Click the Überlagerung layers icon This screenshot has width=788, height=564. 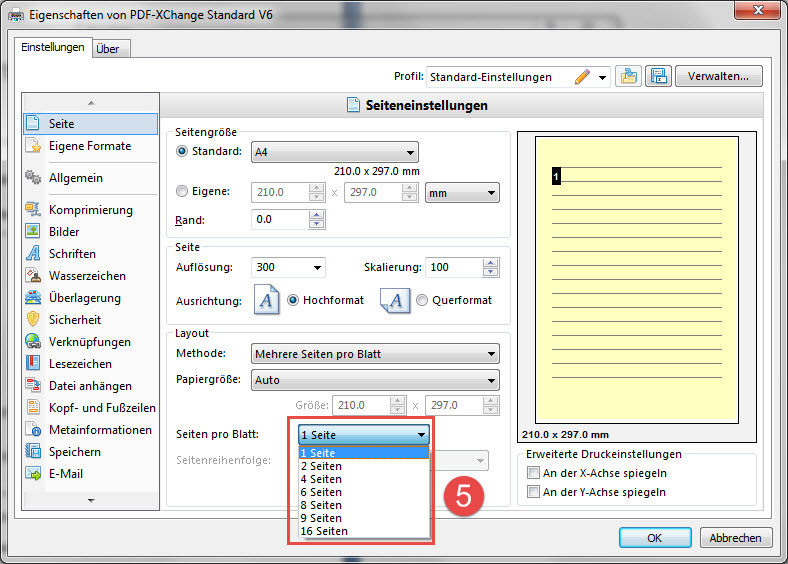click(33, 298)
